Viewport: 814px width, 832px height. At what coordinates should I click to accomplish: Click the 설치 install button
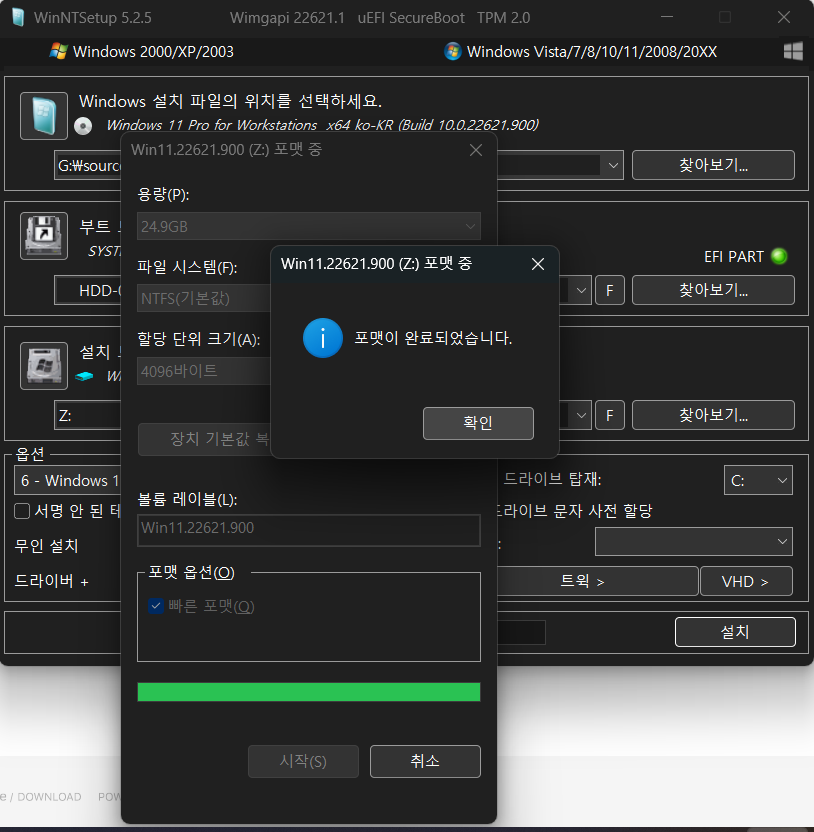pyautogui.click(x=735, y=631)
